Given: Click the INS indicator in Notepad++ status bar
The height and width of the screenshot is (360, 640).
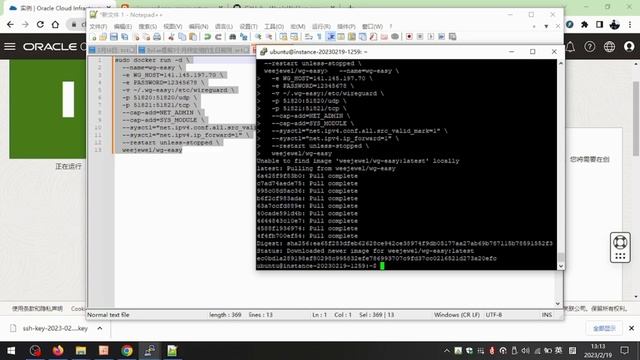Looking at the screenshot, I should click(x=547, y=315).
